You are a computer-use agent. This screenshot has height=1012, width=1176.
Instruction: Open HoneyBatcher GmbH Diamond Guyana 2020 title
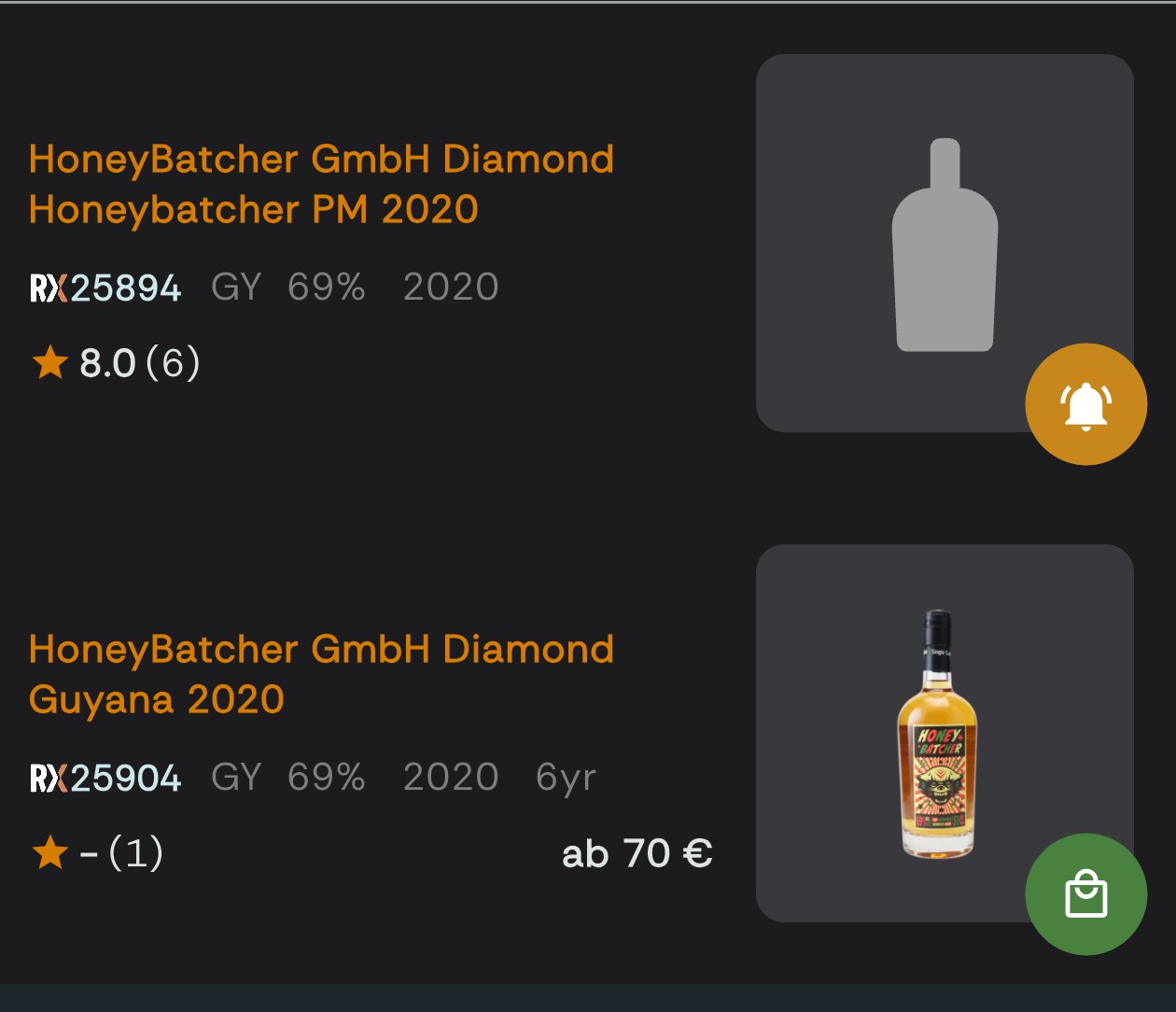[321, 674]
